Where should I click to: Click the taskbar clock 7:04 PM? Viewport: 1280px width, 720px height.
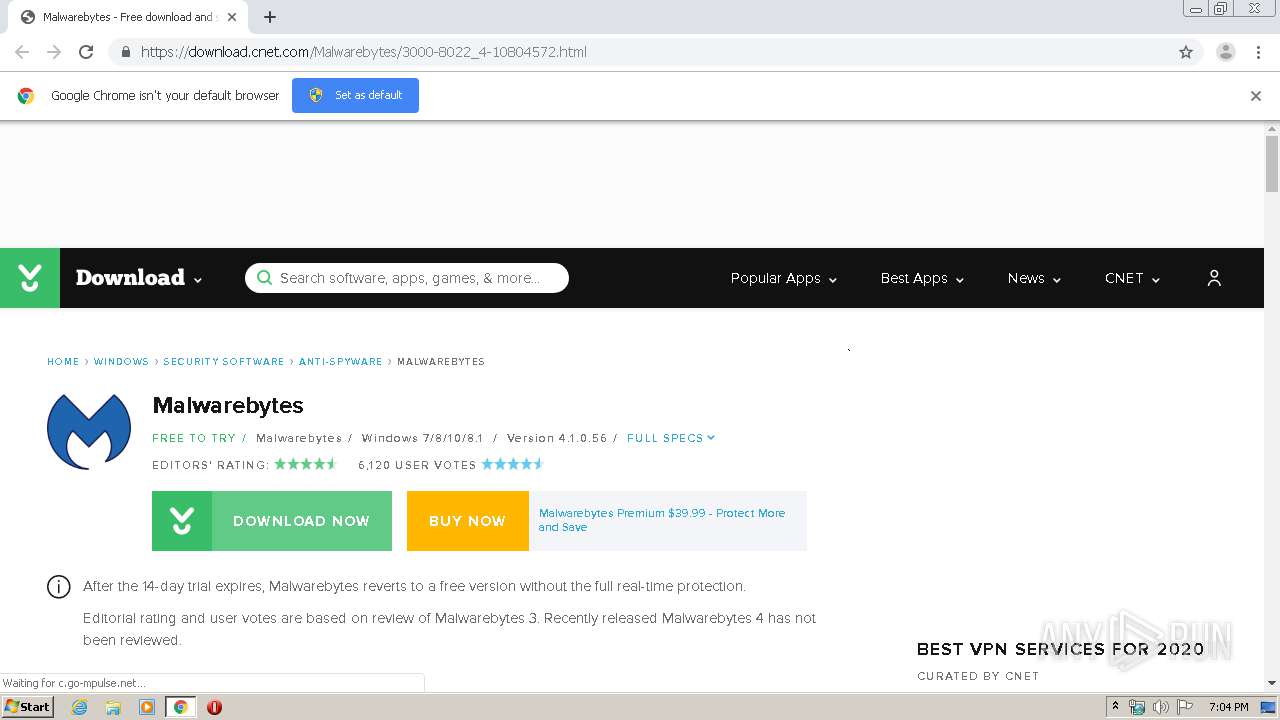tap(1228, 707)
